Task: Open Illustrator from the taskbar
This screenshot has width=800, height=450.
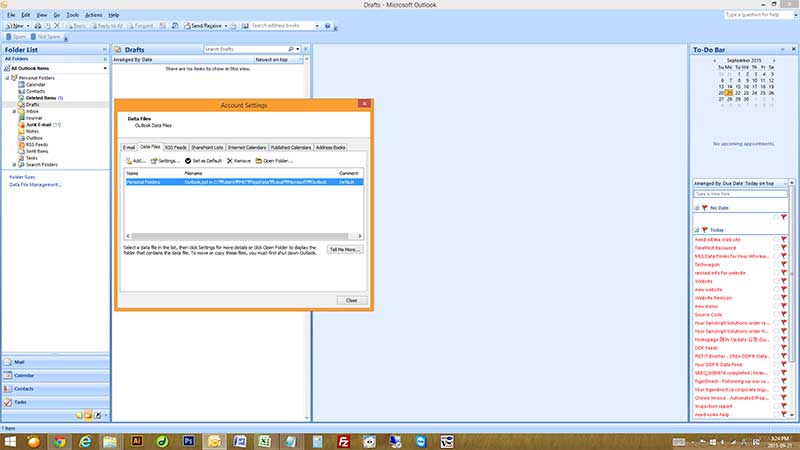Action: [x=137, y=441]
